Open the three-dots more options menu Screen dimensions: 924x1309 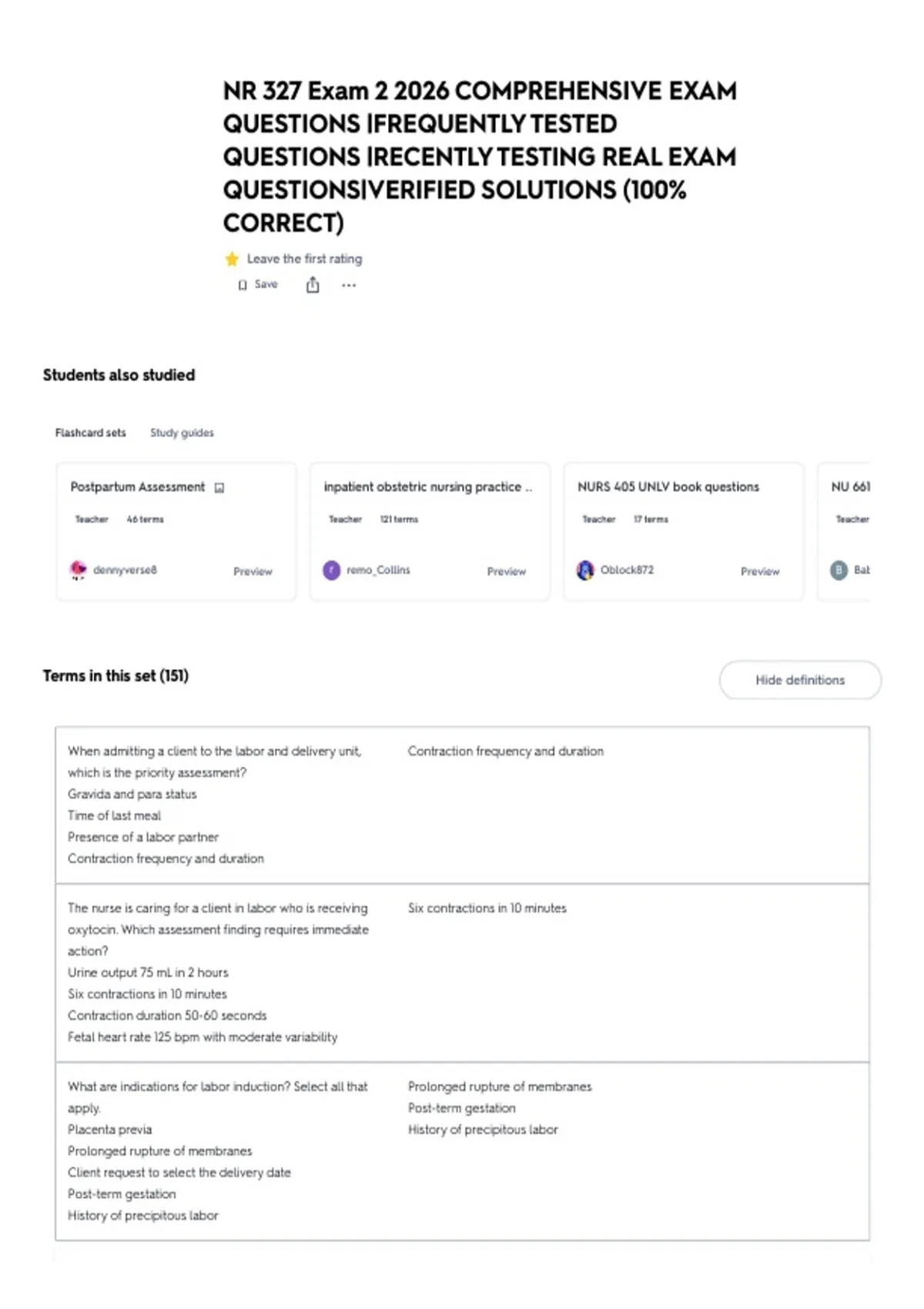pyautogui.click(x=349, y=285)
